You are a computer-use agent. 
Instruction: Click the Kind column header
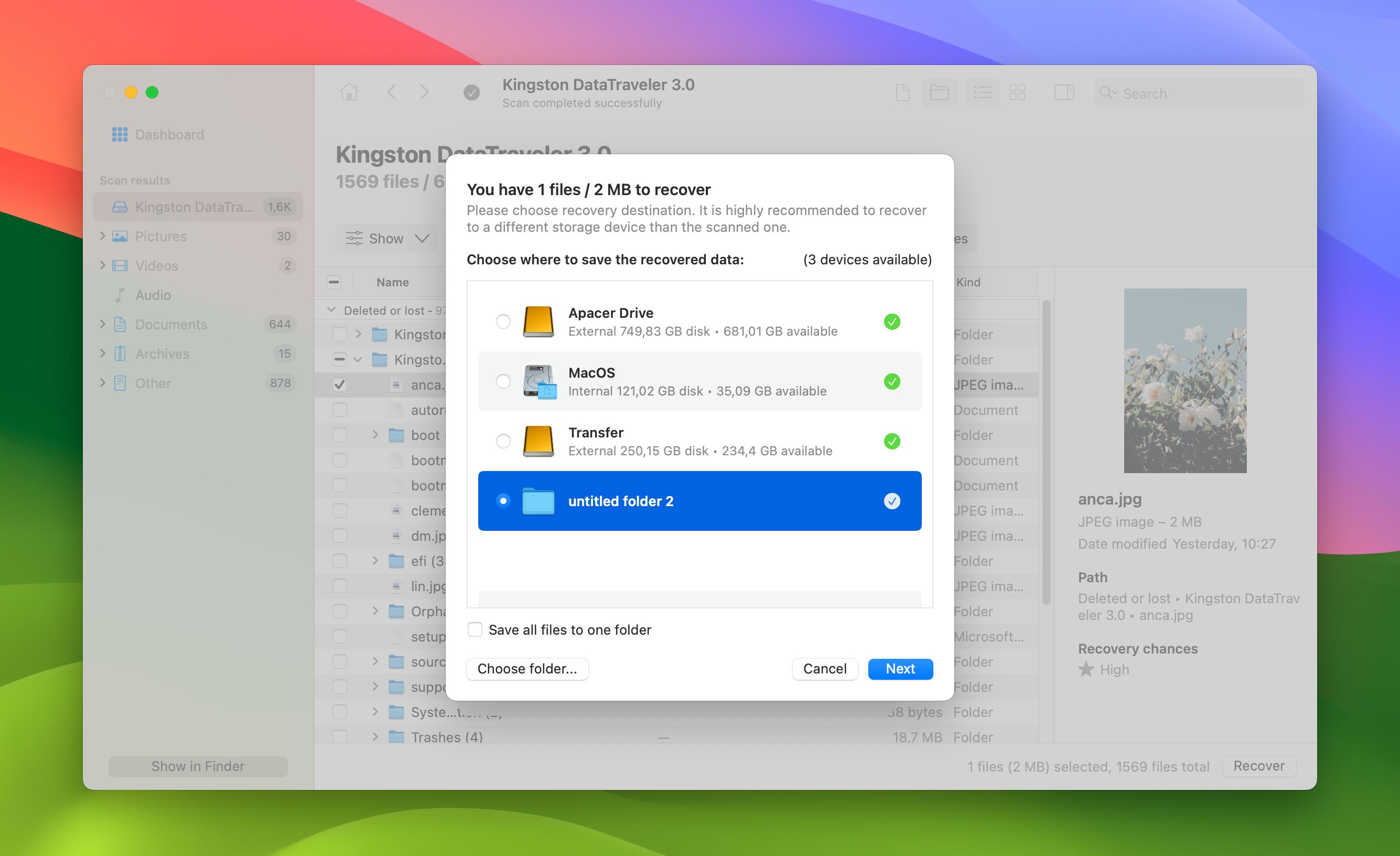coord(968,283)
